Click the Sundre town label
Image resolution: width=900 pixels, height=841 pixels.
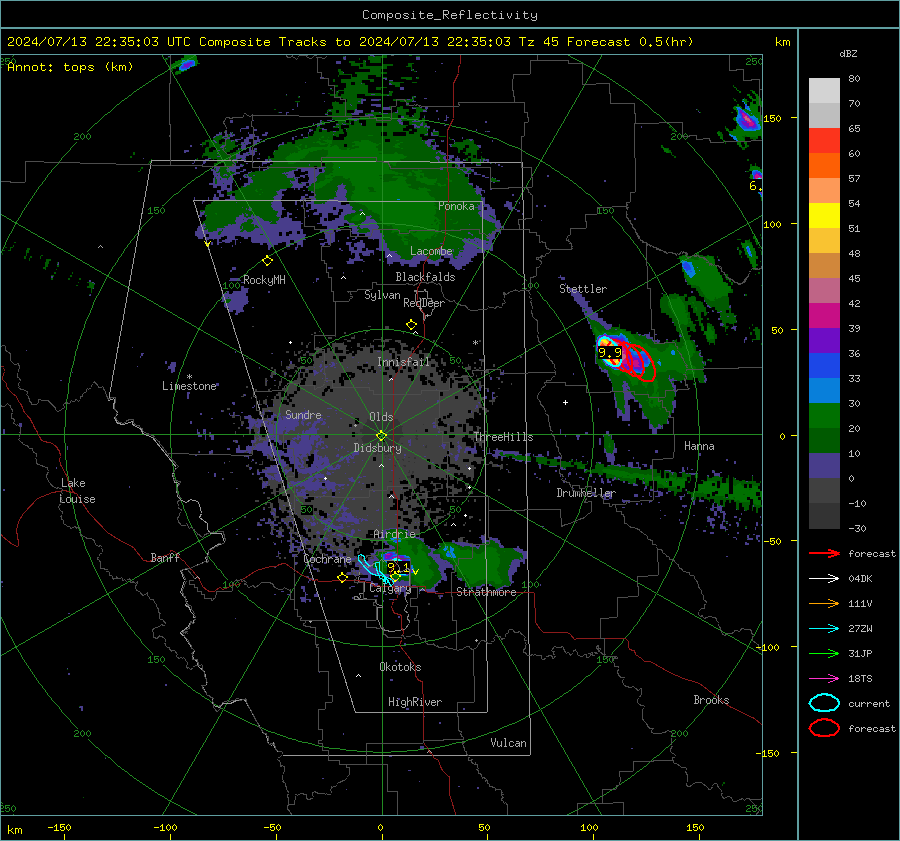(x=303, y=414)
